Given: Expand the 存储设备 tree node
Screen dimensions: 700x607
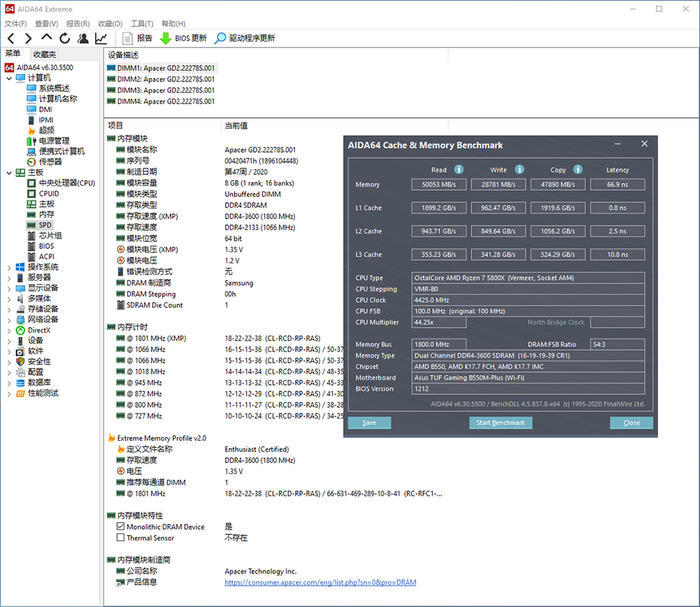Looking at the screenshot, I should coord(9,309).
